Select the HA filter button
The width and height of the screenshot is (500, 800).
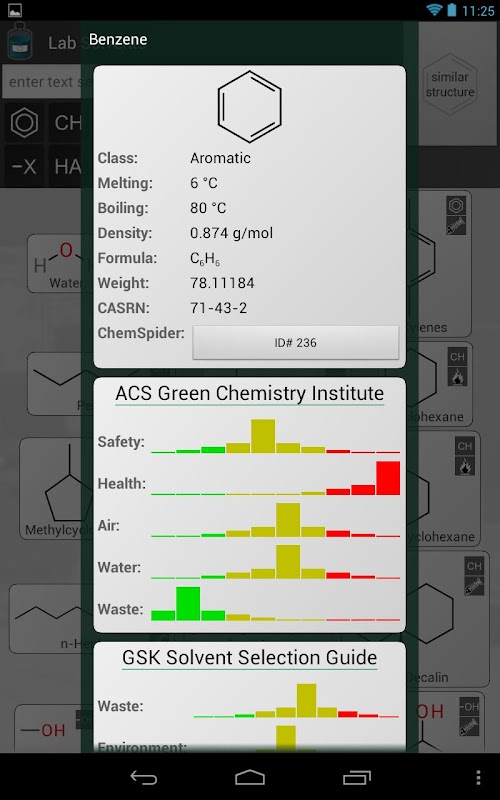coord(66,166)
